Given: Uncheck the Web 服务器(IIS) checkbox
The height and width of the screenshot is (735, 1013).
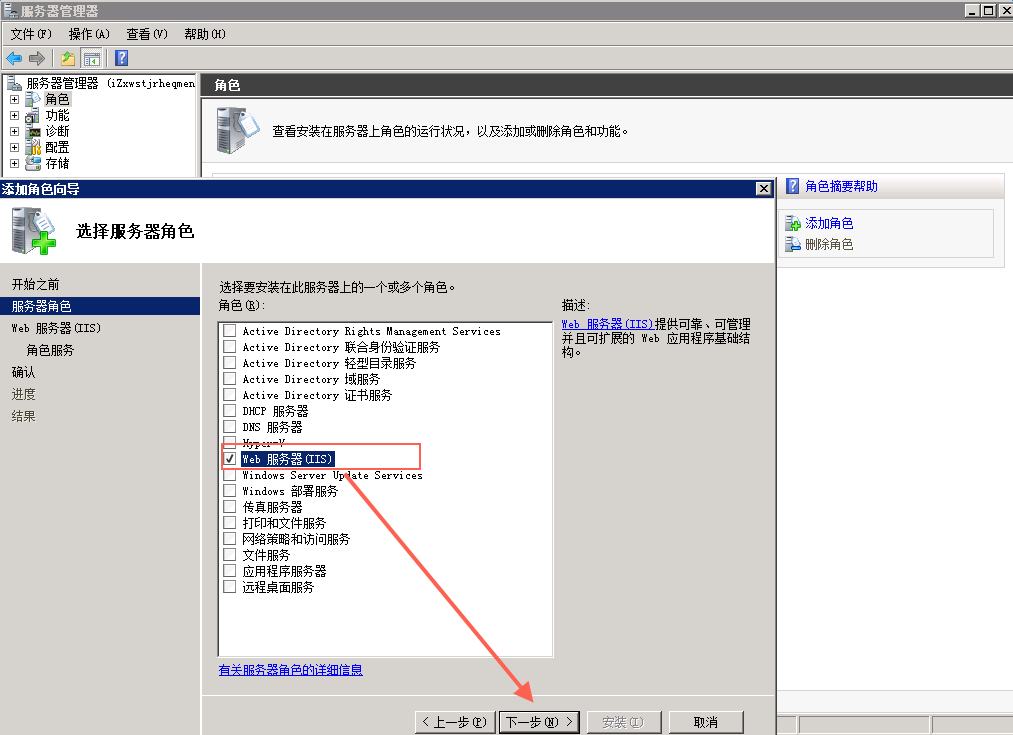Looking at the screenshot, I should 230,459.
